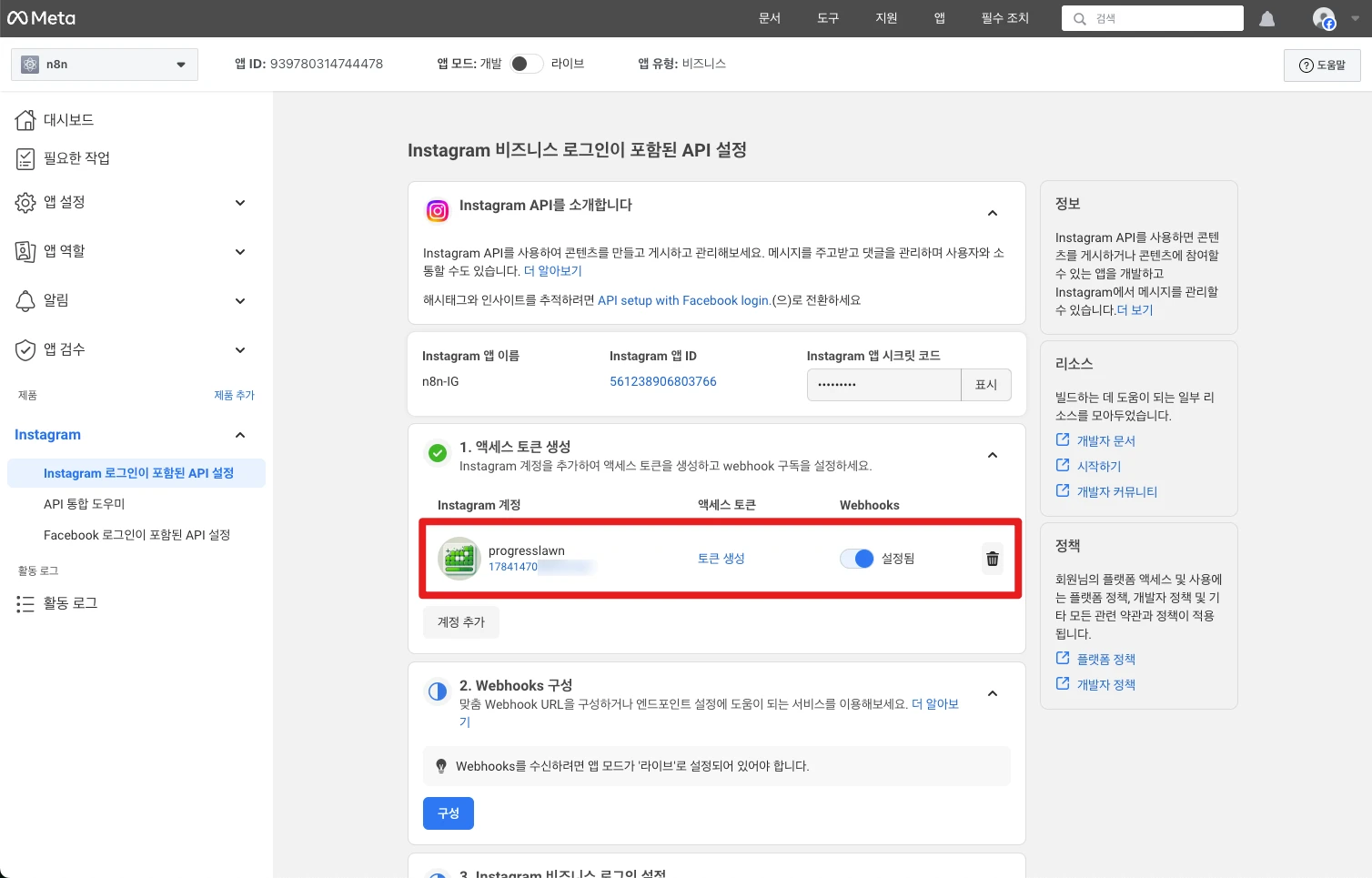Click the dashboard home icon
The height and width of the screenshot is (878, 1372).
coord(25,120)
